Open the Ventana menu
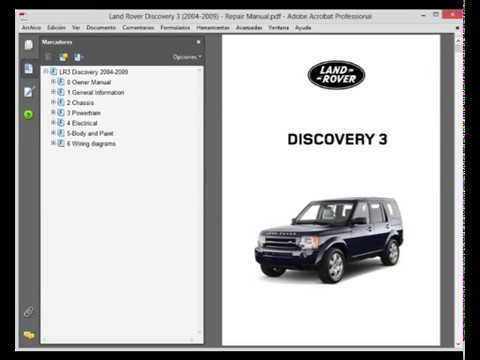This screenshot has height=360, width=480. coord(278,28)
